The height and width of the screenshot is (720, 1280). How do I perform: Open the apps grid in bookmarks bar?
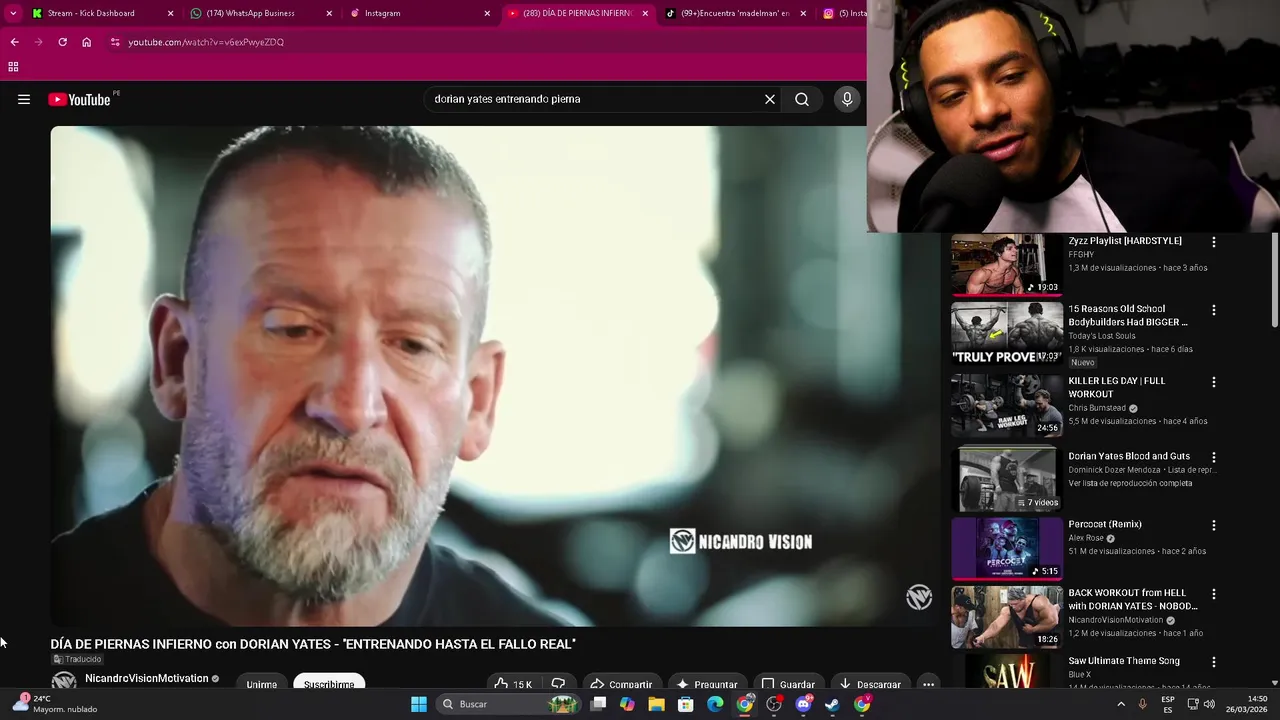tap(13, 67)
